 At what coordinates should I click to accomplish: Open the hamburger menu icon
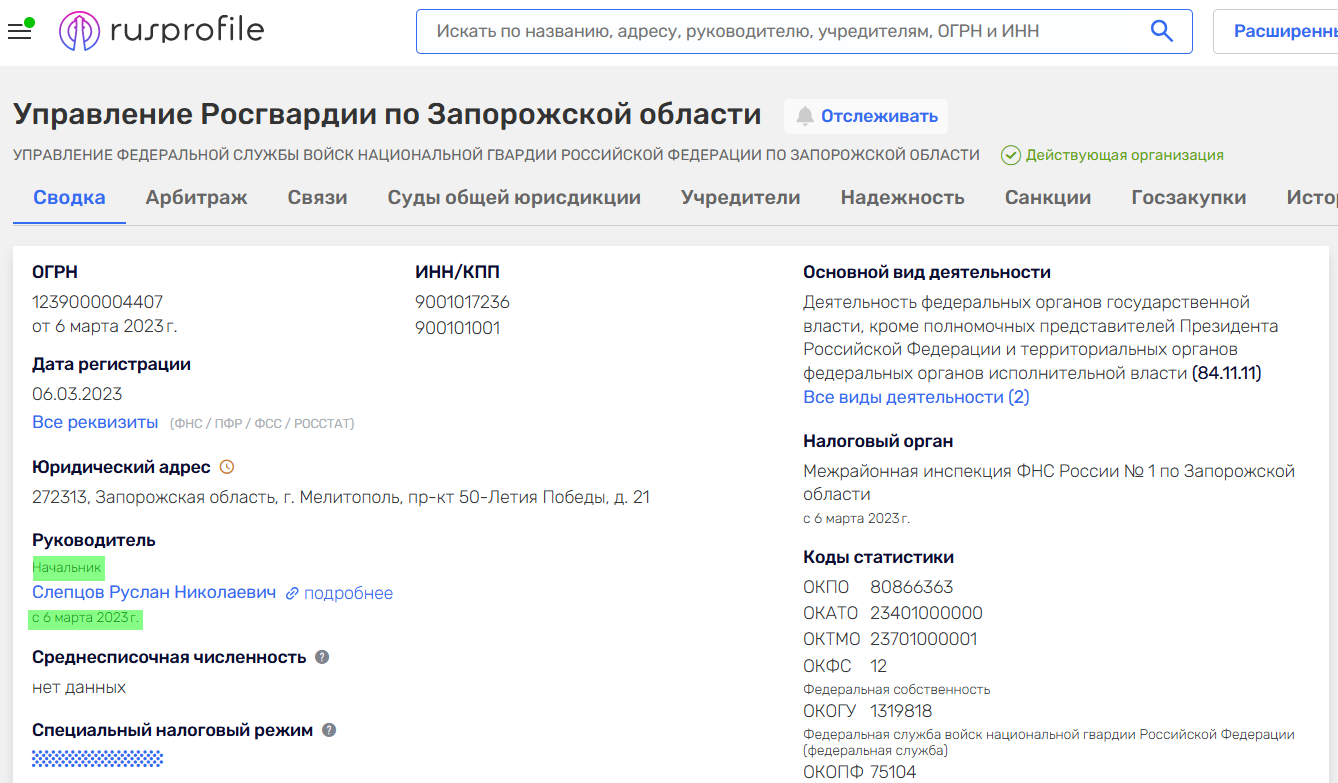coord(19,32)
